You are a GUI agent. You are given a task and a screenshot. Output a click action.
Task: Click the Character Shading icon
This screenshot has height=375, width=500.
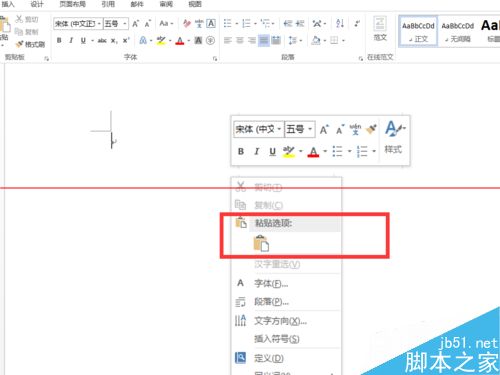pyautogui.click(x=198, y=41)
